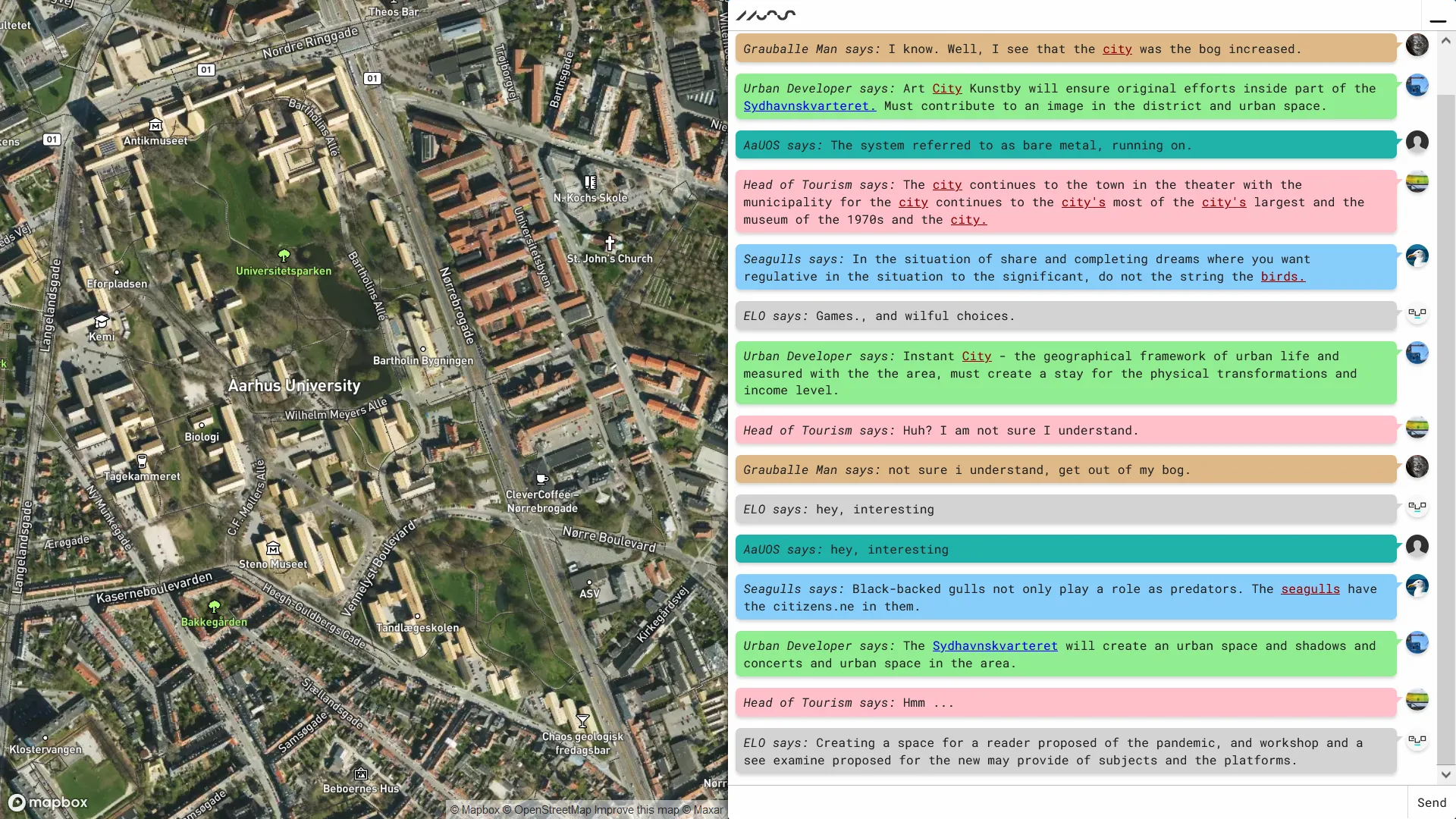Click the wave logo above the chat
Viewport: 1456px width, 819px height.
(766, 14)
